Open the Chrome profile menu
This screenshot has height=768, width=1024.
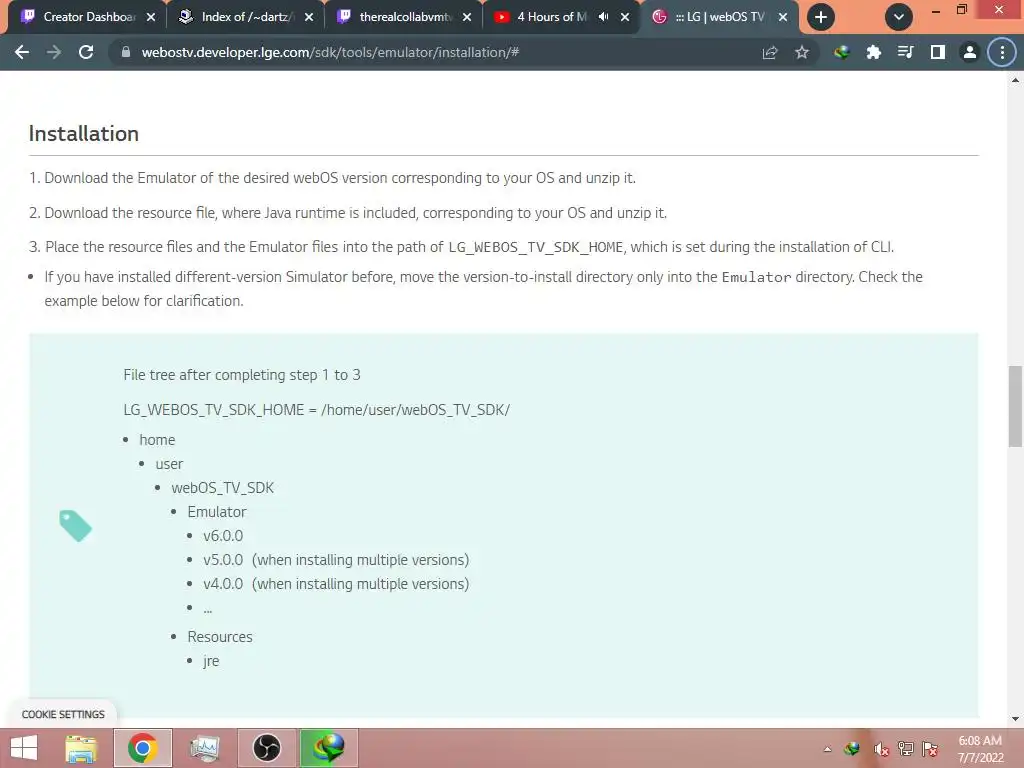pyautogui.click(x=970, y=52)
